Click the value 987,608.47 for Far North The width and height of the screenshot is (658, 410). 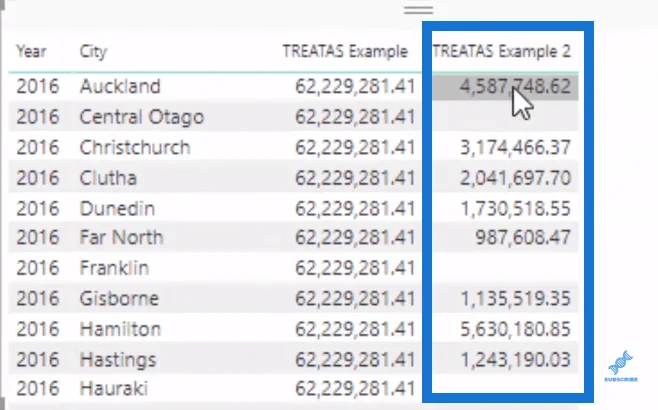(523, 238)
